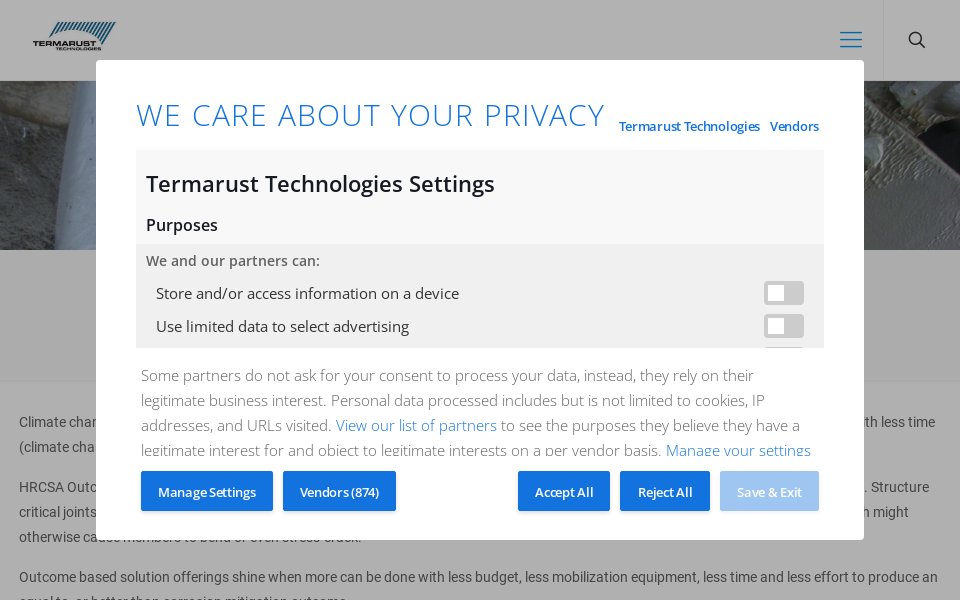Open 'View our list of partners' link
The height and width of the screenshot is (600, 960).
pyautogui.click(x=416, y=425)
